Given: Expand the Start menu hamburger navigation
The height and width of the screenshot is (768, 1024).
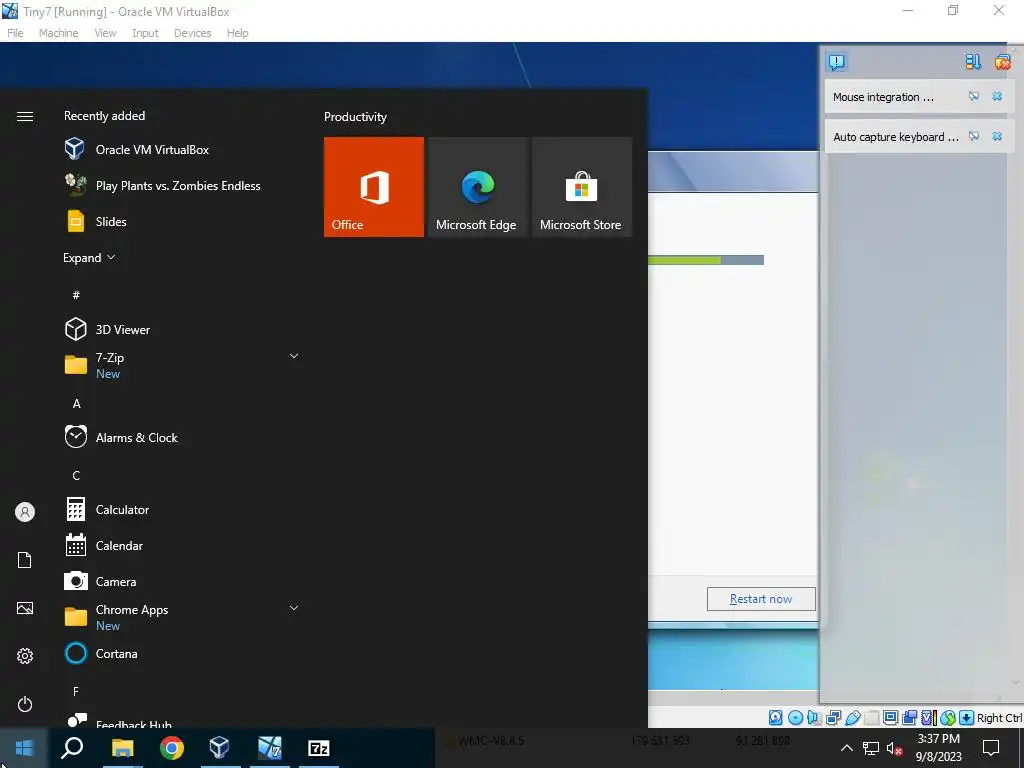Looking at the screenshot, I should [x=25, y=116].
